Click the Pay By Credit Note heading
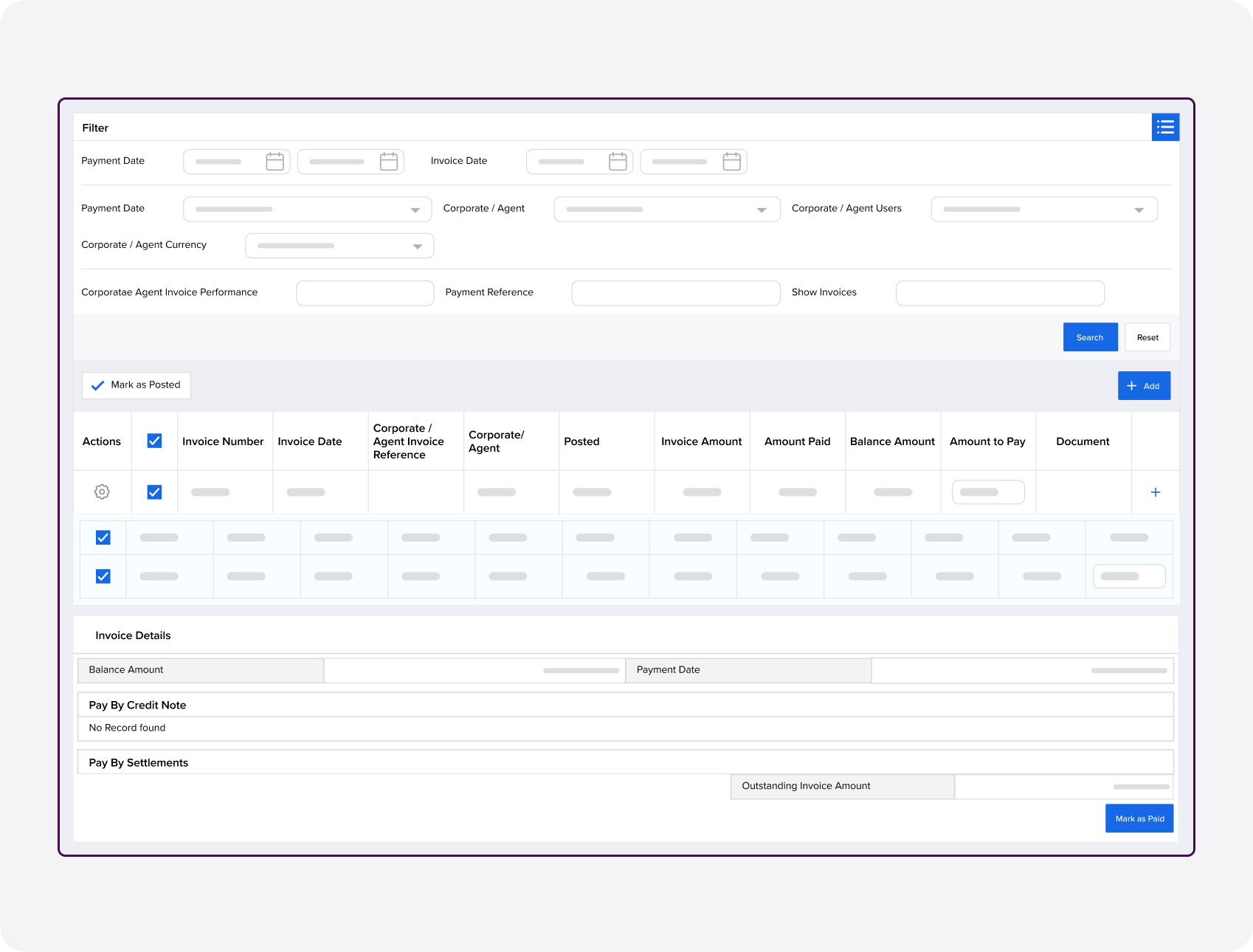This screenshot has height=952, width=1253. tap(137, 705)
